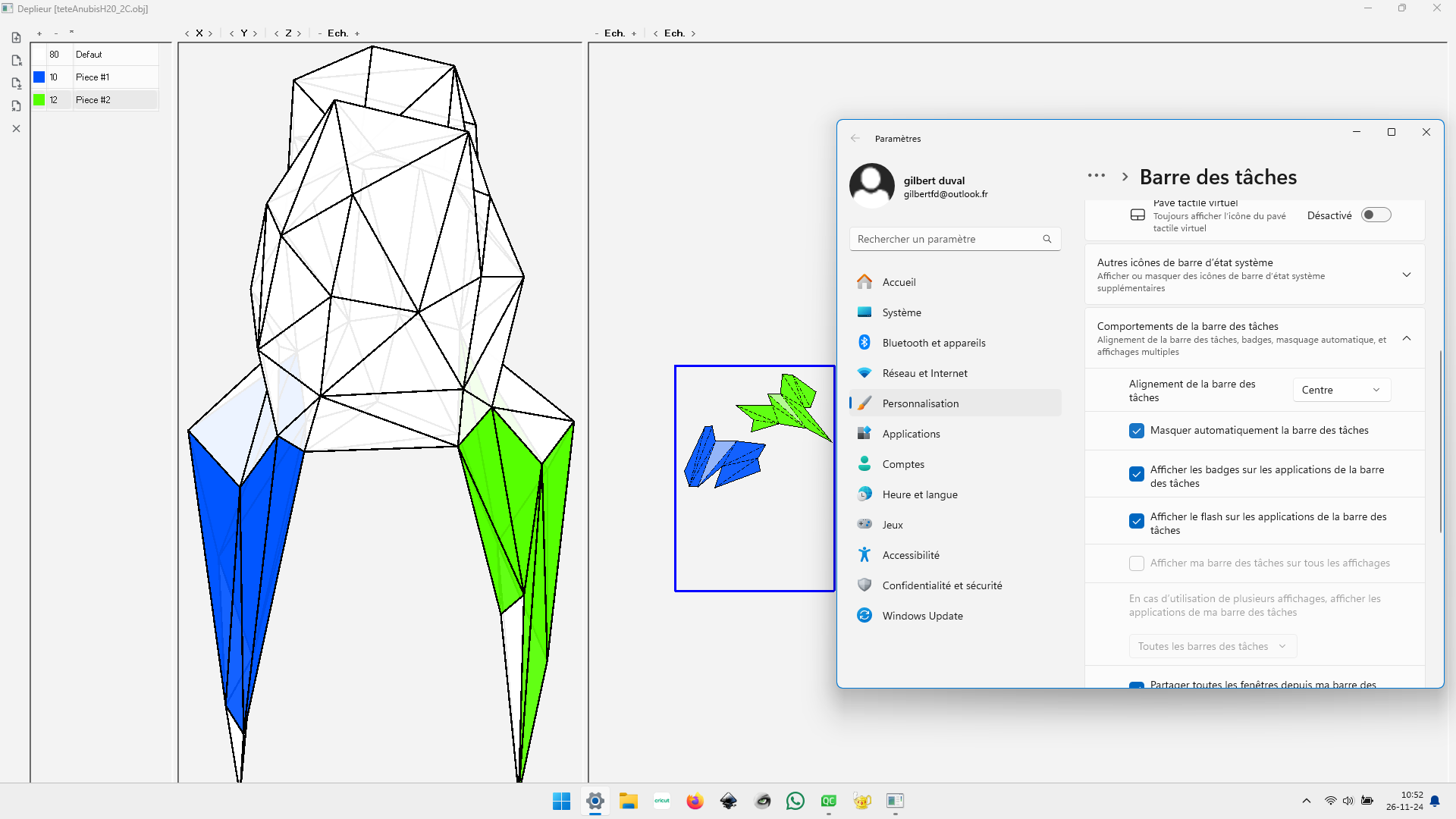Screen dimensions: 1456x819
Task: Uncheck Afficher les badges sur les applications
Action: 1136,475
